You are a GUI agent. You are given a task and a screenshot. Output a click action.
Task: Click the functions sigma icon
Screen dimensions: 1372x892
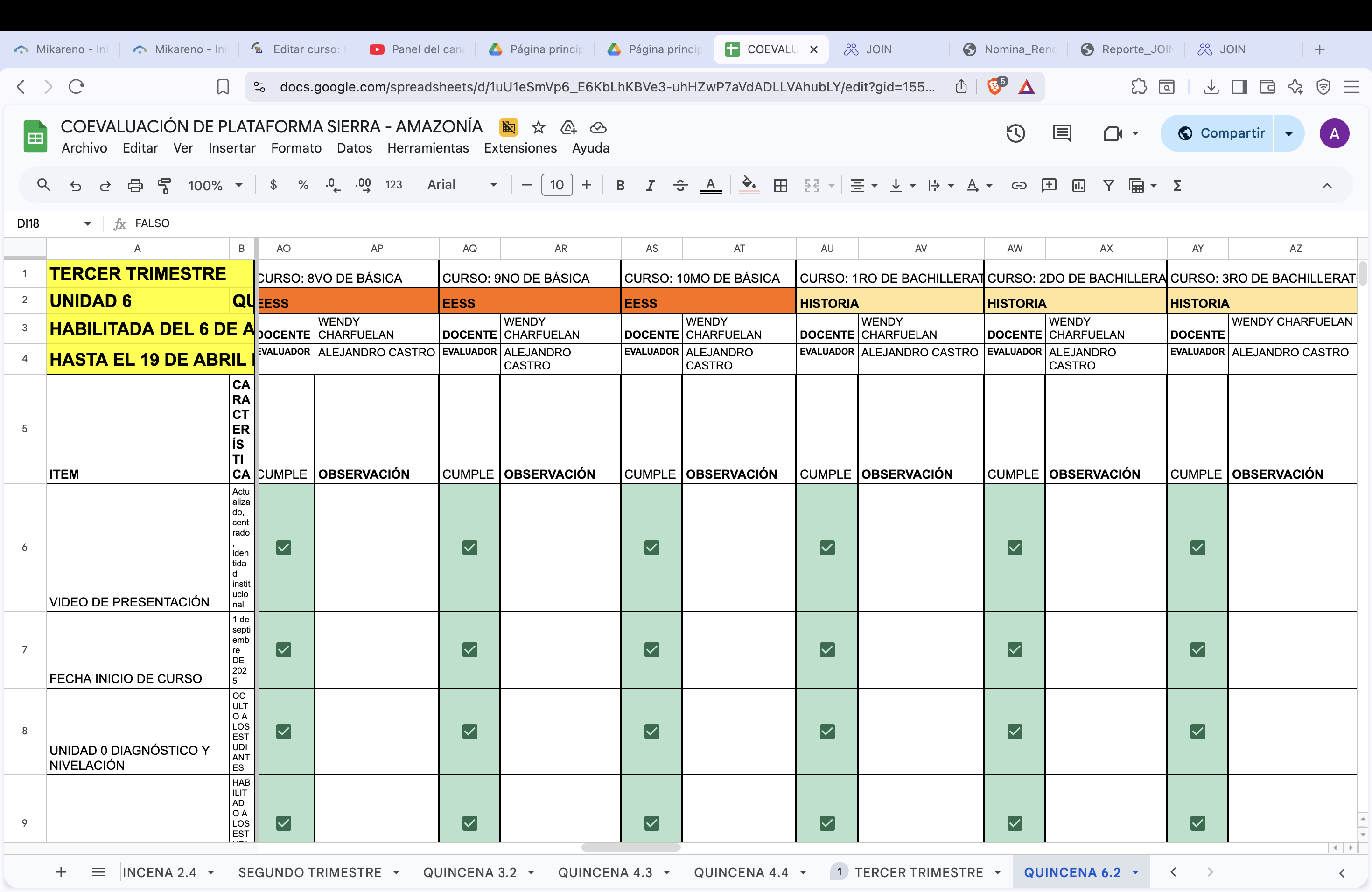[x=1177, y=186]
